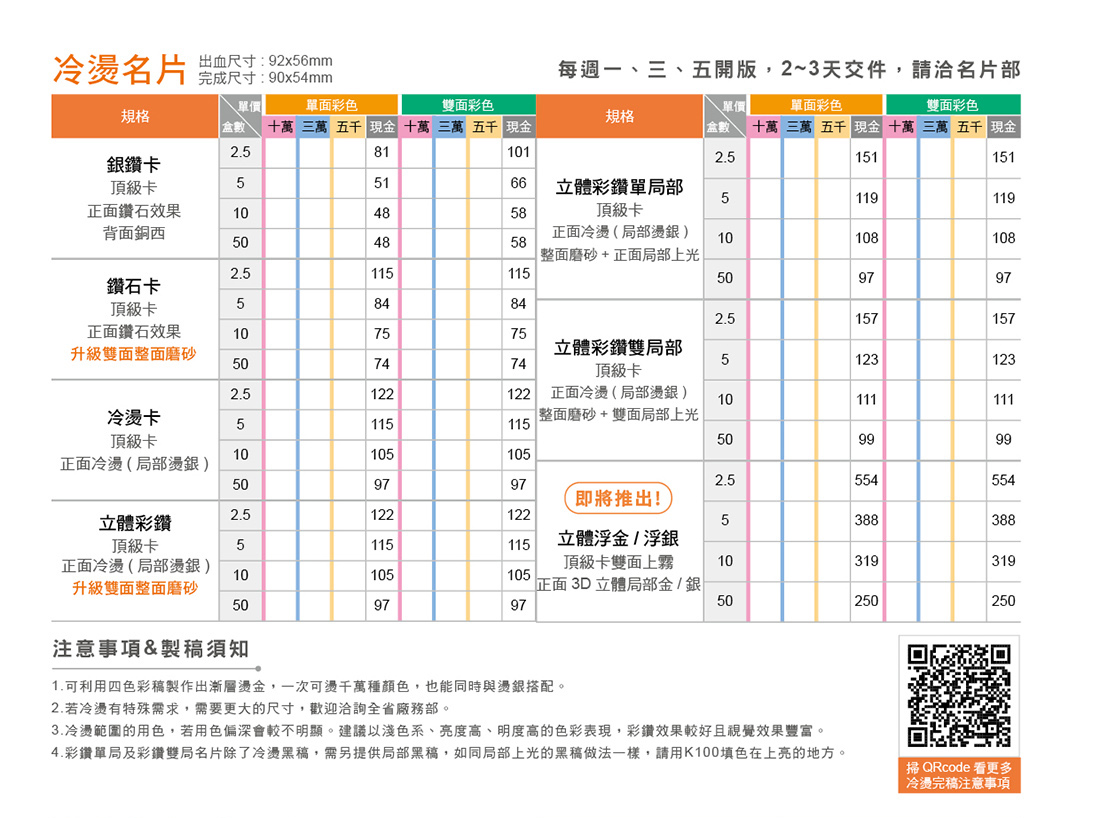The image size is (1100, 818).
Task: Click the '規格' header of the left table
Action: click(x=135, y=116)
